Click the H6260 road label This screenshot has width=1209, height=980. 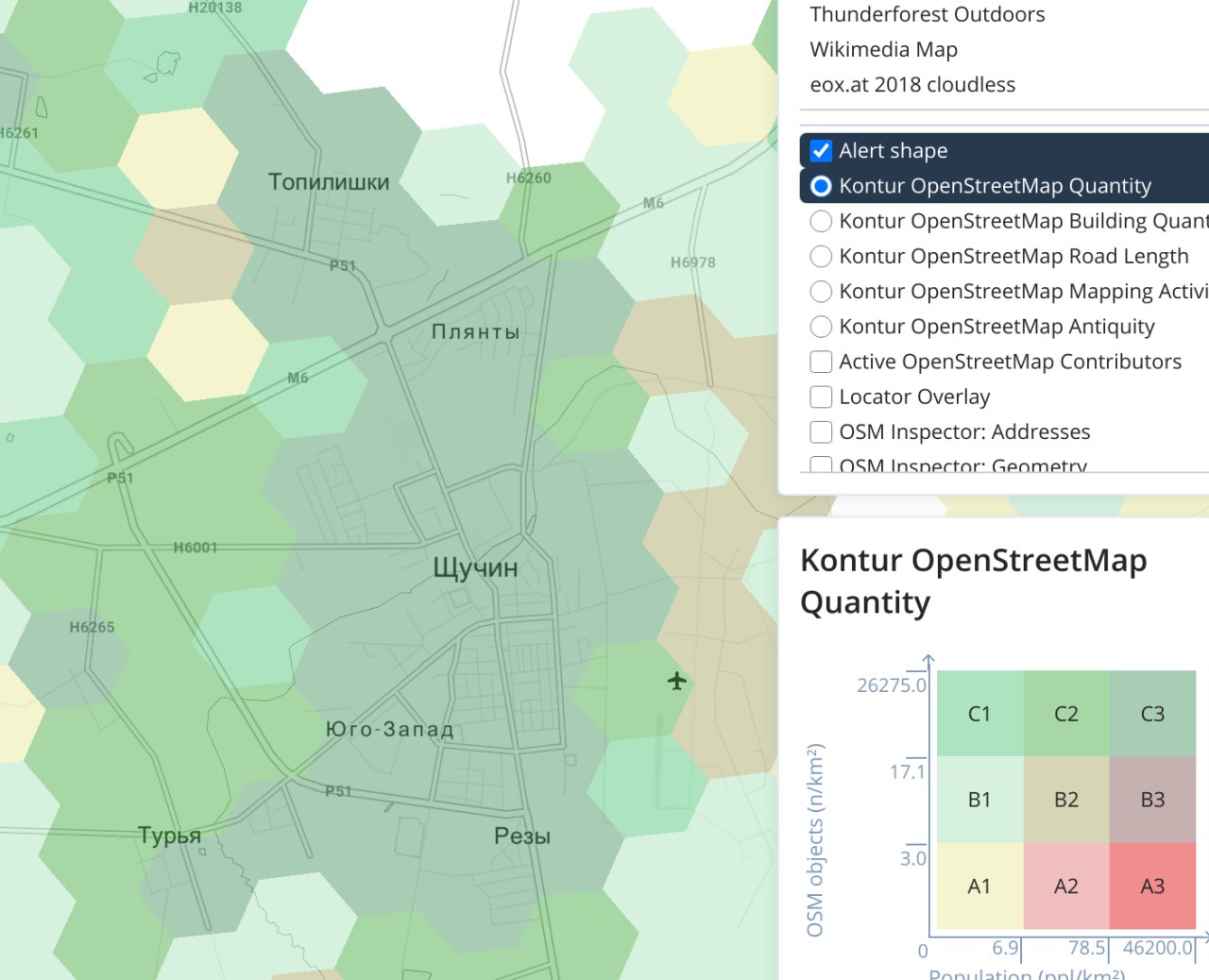[x=528, y=177]
